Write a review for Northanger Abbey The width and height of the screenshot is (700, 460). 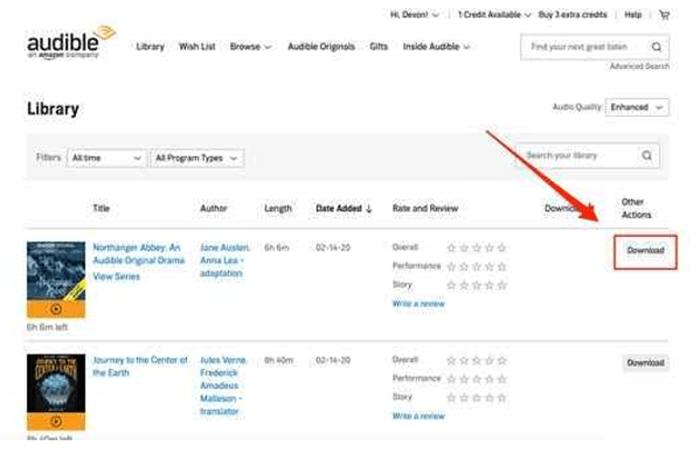(x=419, y=304)
